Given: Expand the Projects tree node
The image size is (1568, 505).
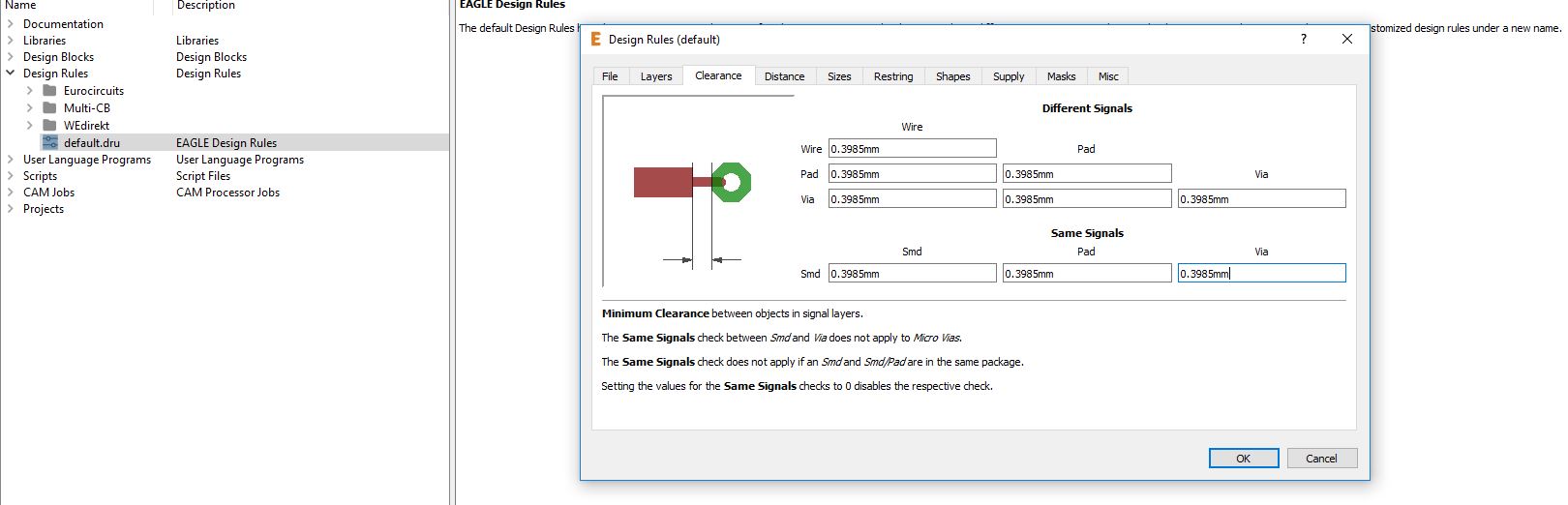Looking at the screenshot, I should tap(11, 208).
